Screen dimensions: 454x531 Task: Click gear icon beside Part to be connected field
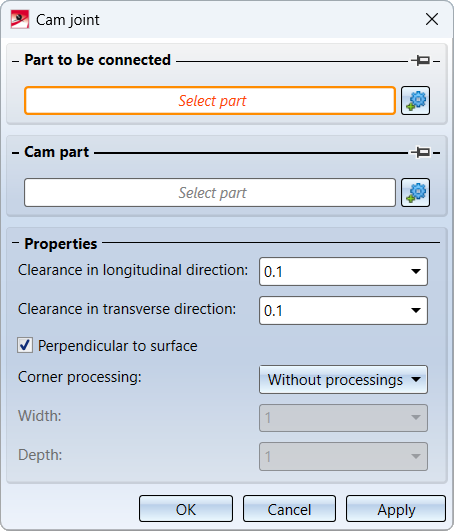coord(415,101)
